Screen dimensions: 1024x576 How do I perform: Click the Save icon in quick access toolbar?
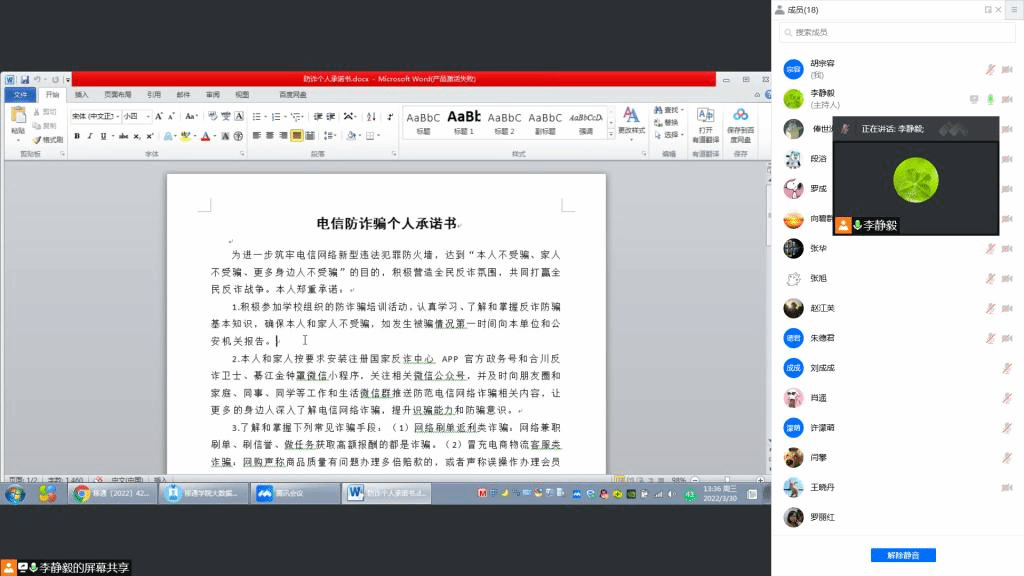point(23,79)
